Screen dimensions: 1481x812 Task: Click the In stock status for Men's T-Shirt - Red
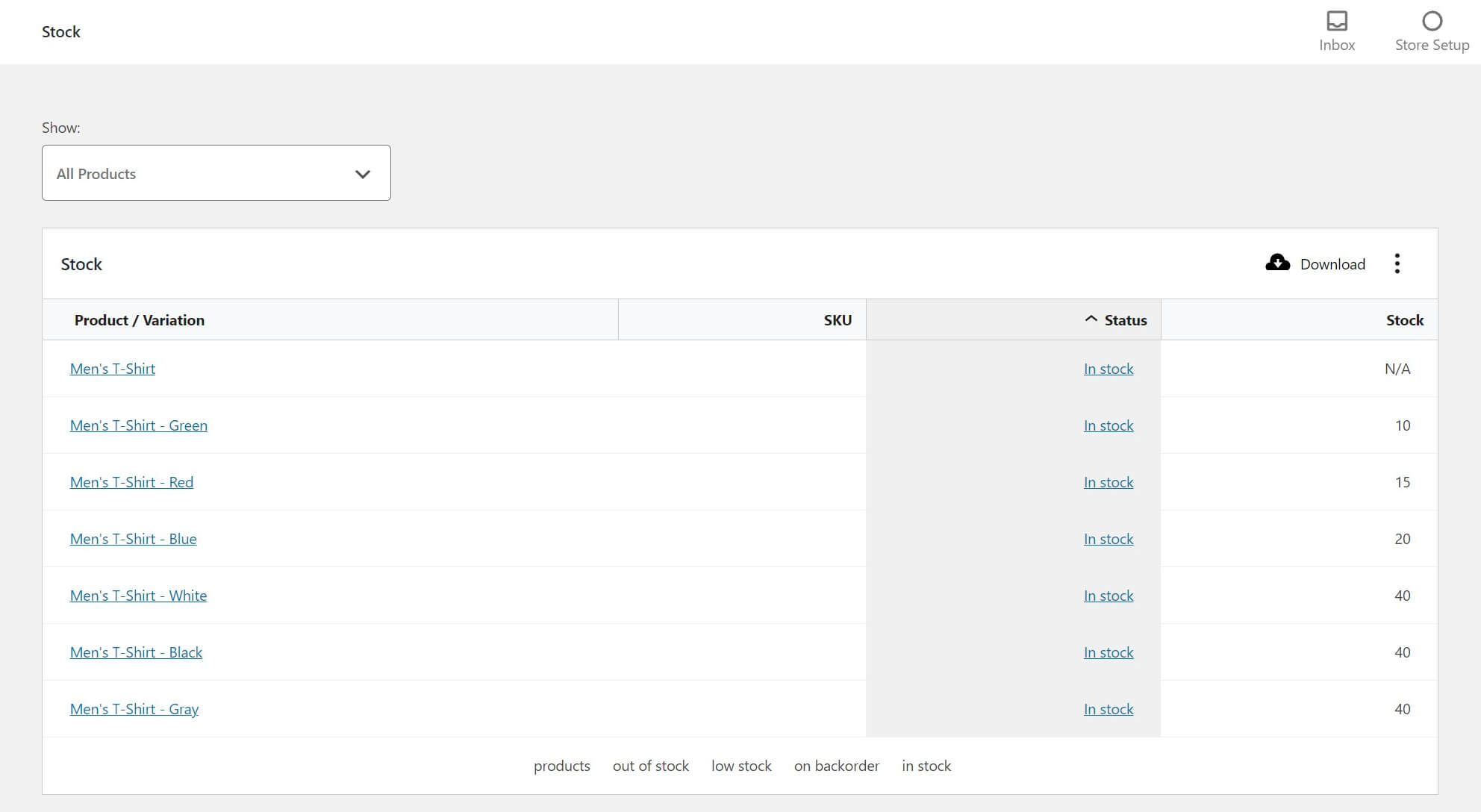1109,481
